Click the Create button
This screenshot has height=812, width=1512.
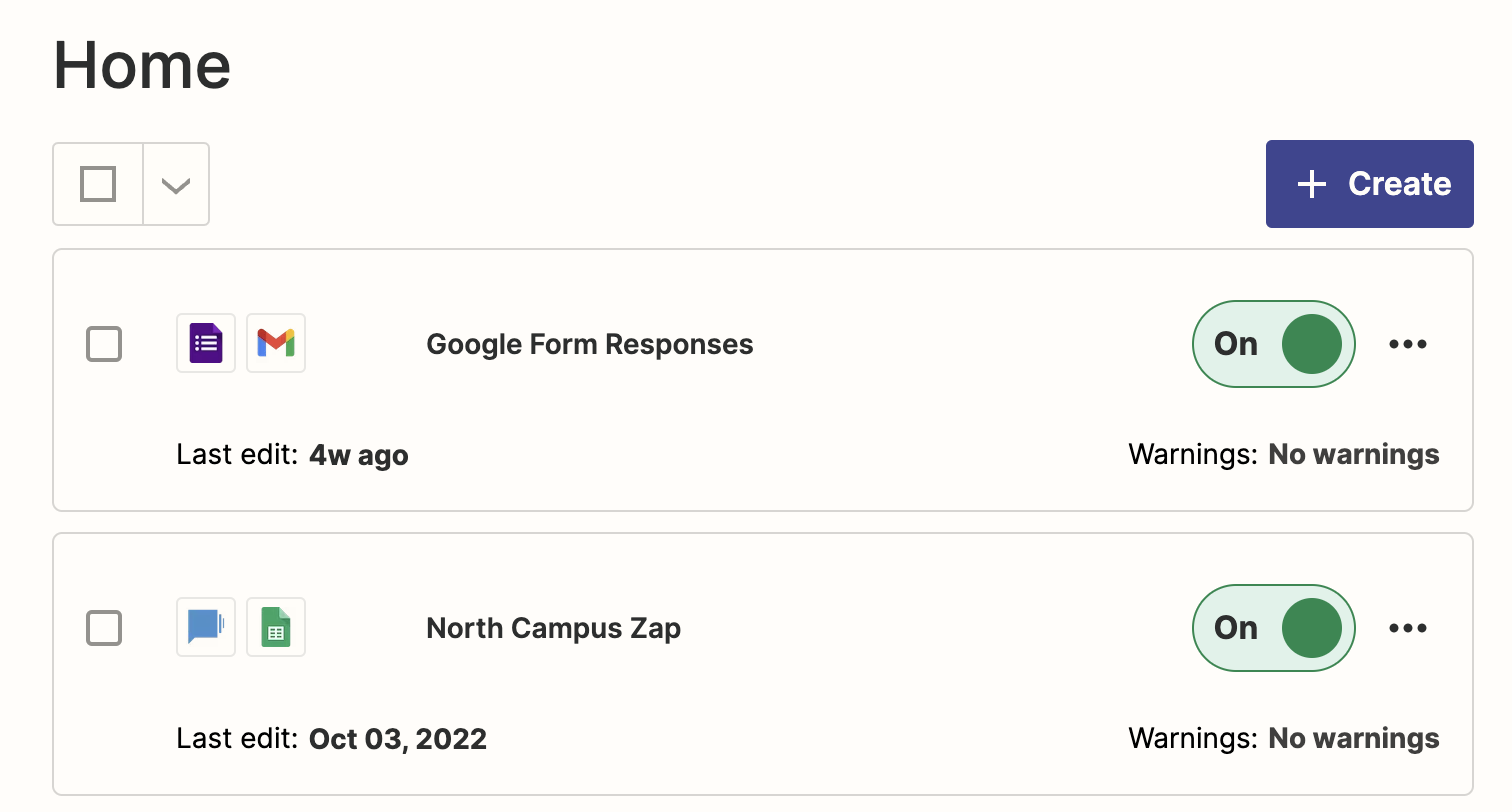click(1369, 184)
